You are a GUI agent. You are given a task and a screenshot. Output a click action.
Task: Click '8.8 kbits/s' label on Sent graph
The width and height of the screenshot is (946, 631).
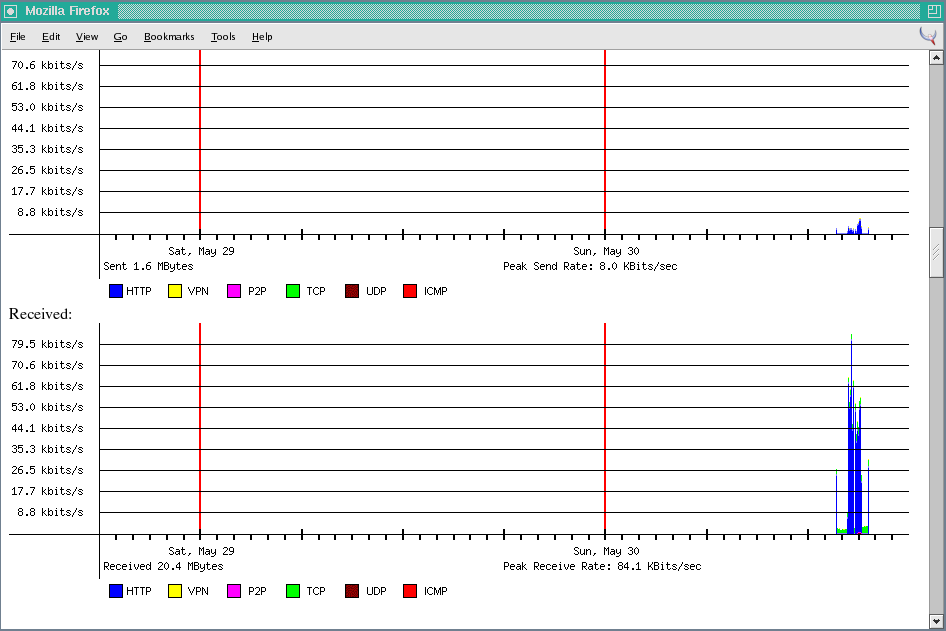pyautogui.click(x=50, y=212)
